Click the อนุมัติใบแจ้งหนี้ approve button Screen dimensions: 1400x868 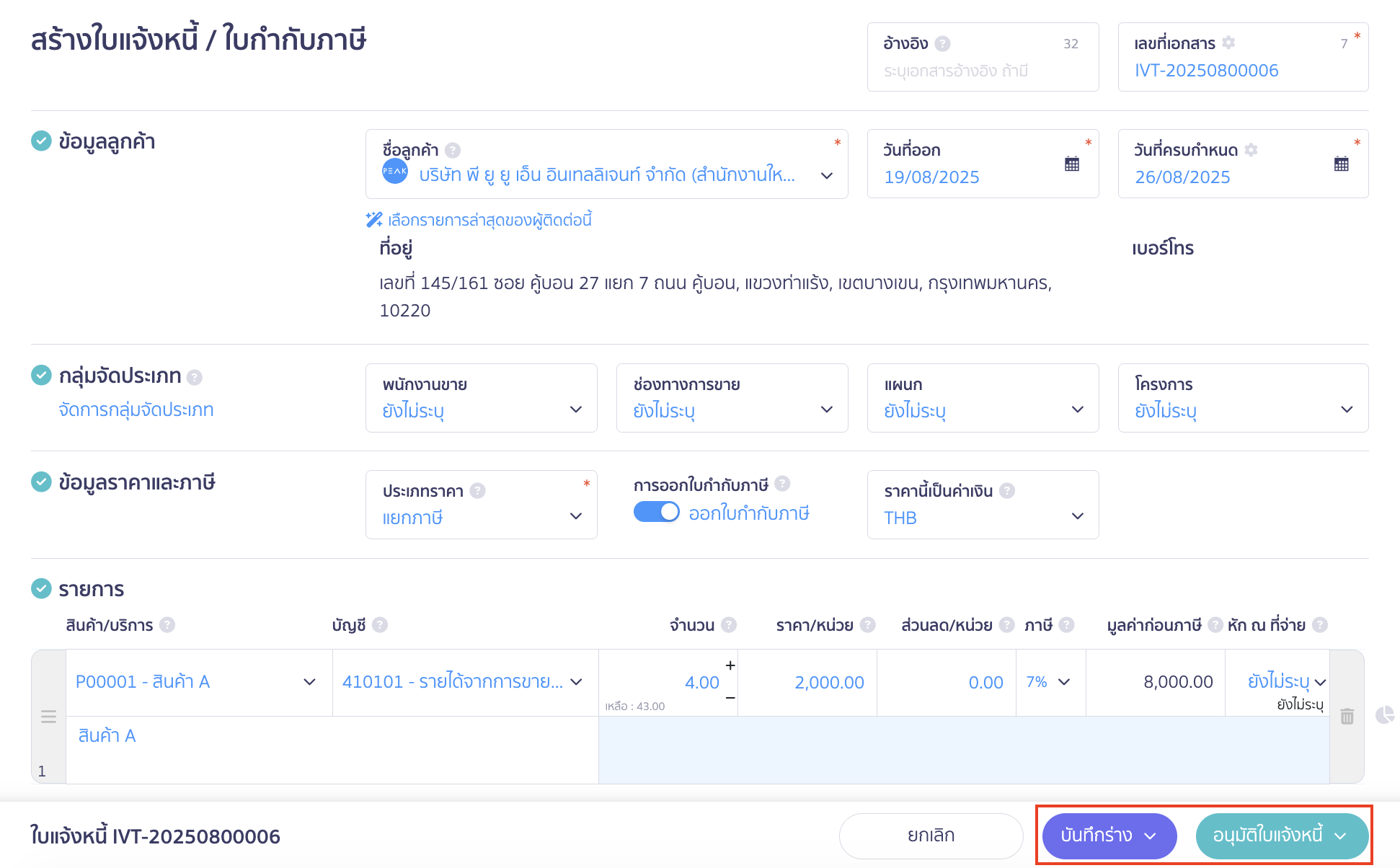click(1267, 835)
